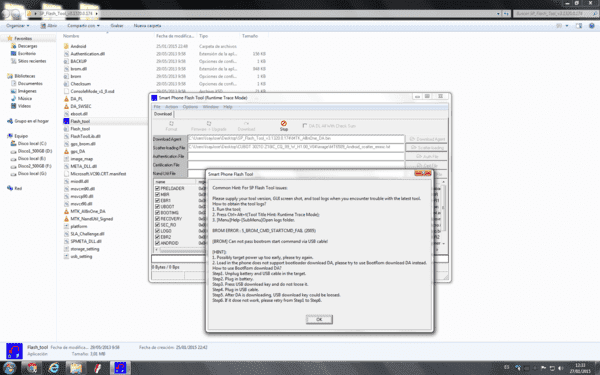Click the Firmware -> Upgrade toolbar icon
This screenshot has width=600, height=375.
click(x=209, y=124)
